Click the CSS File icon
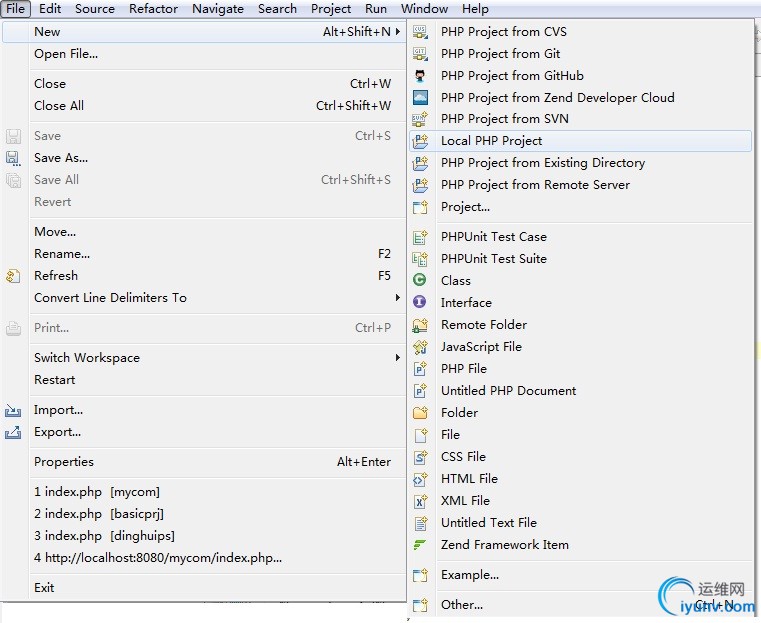The image size is (761, 623). (x=420, y=457)
